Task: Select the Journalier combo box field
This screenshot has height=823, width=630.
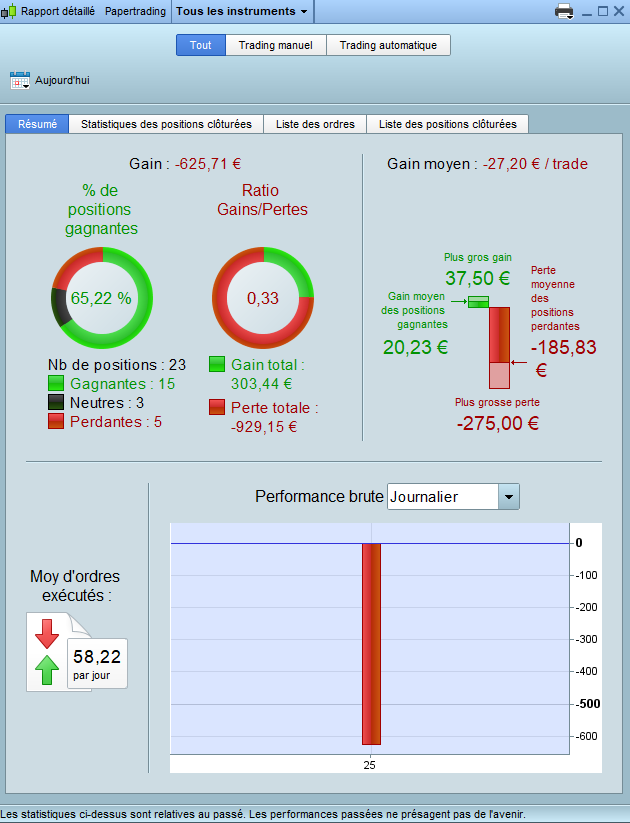Action: 453,497
